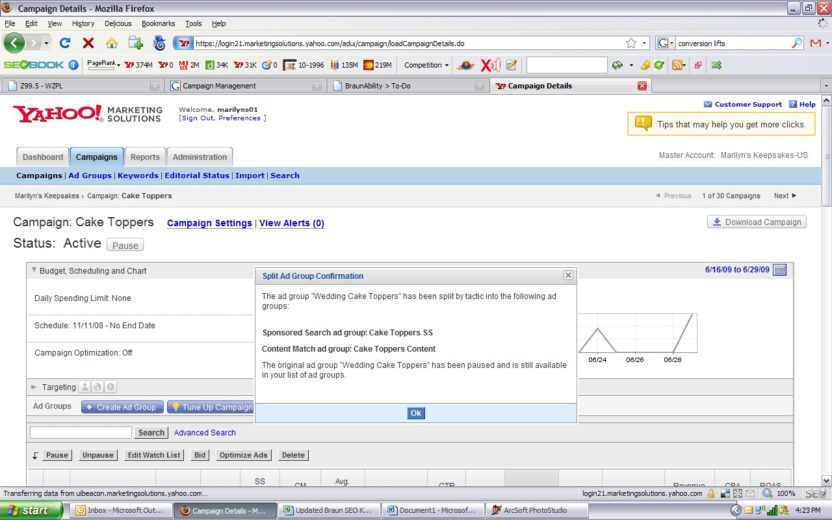The image size is (832, 520).
Task: Open the select-all arrow beside Pause button
Action: 36,455
